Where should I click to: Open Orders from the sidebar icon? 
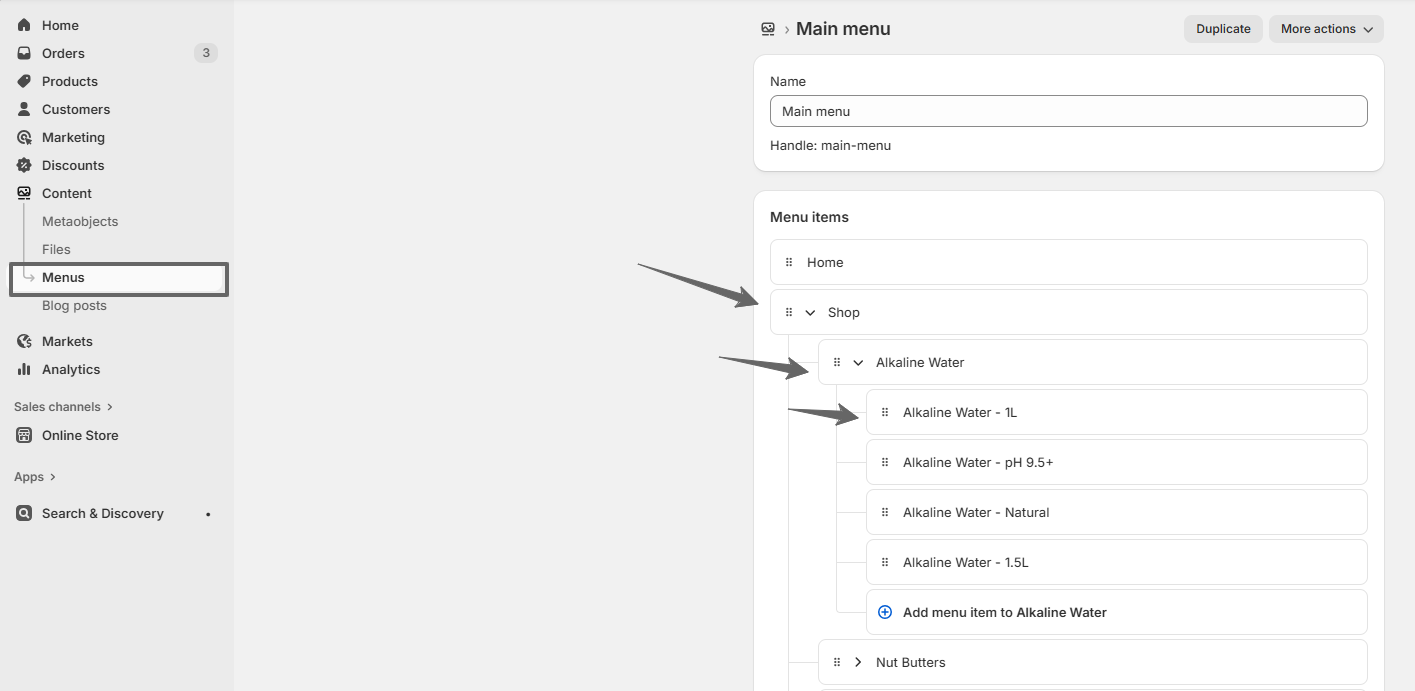tap(23, 52)
